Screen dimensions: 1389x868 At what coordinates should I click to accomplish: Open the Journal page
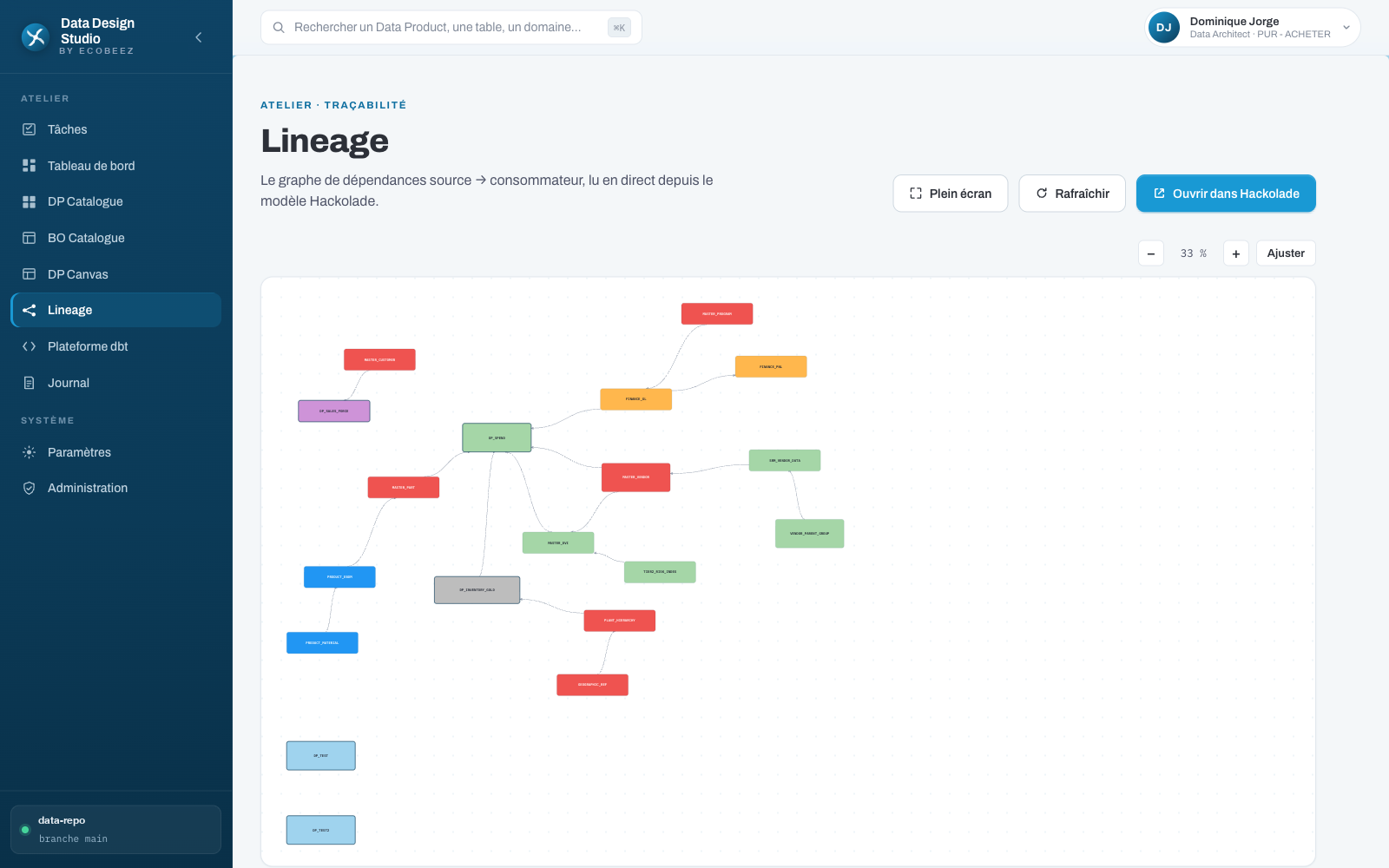tap(115, 383)
